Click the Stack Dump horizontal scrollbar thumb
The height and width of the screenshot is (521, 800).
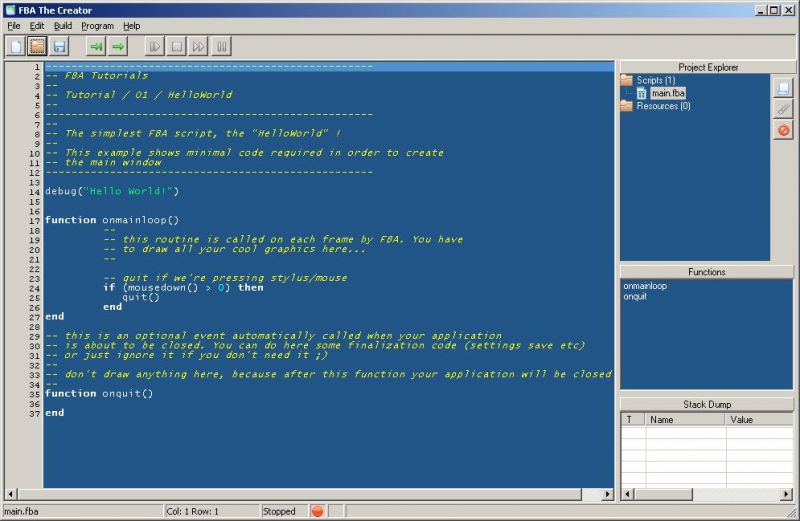click(663, 494)
